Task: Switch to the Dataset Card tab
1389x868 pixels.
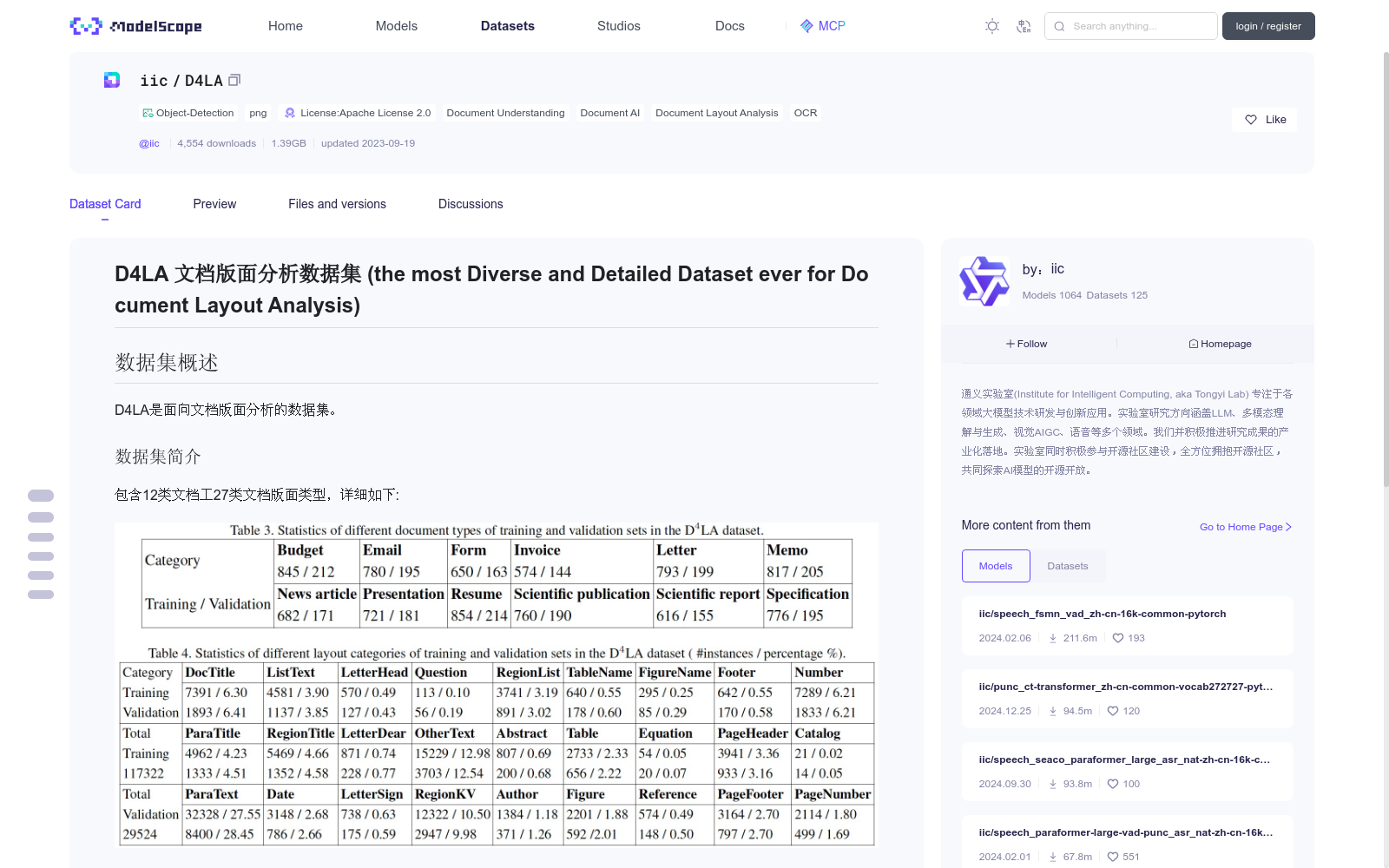Action: 105,204
